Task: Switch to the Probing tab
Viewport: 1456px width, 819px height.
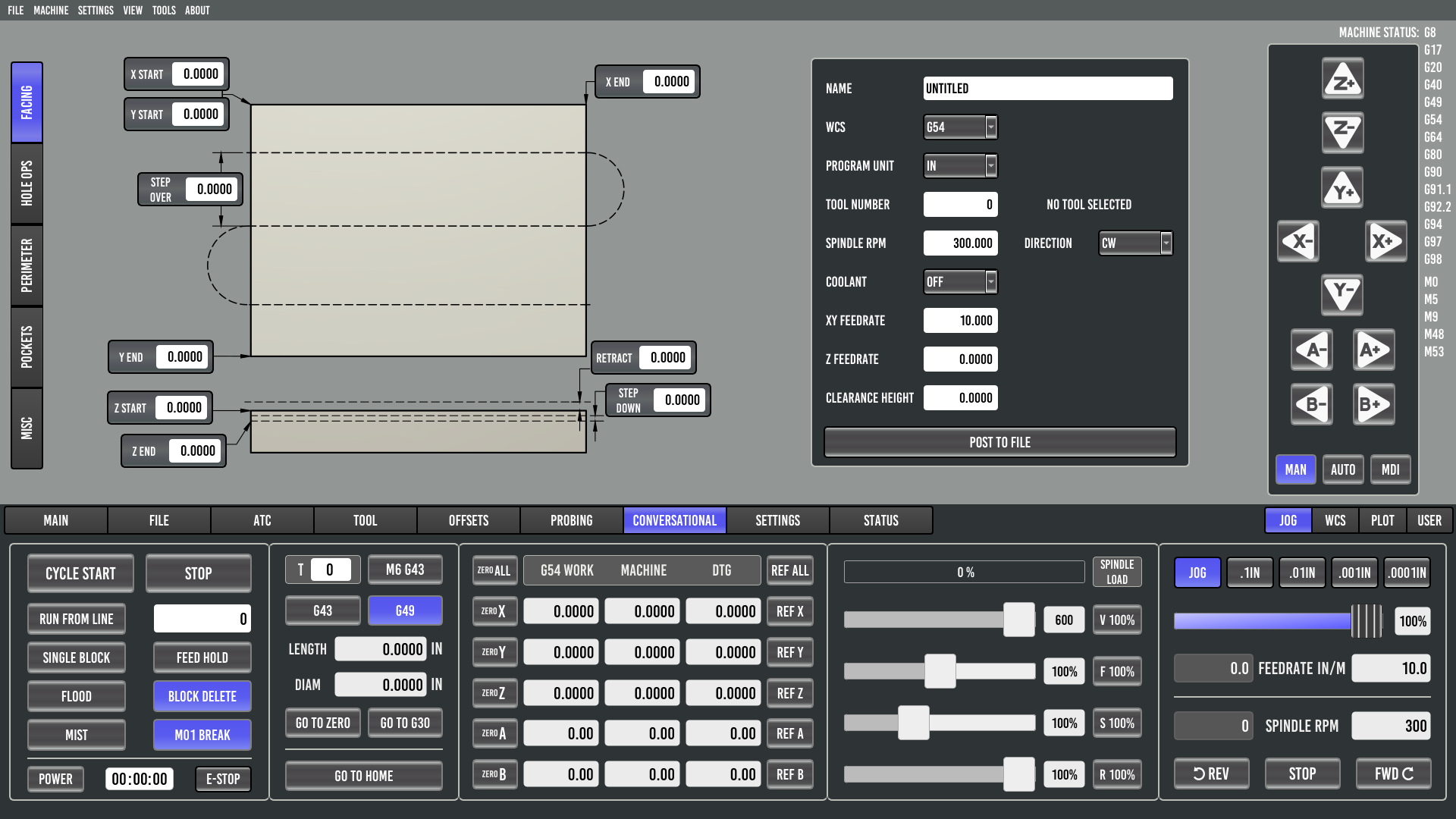Action: (571, 520)
